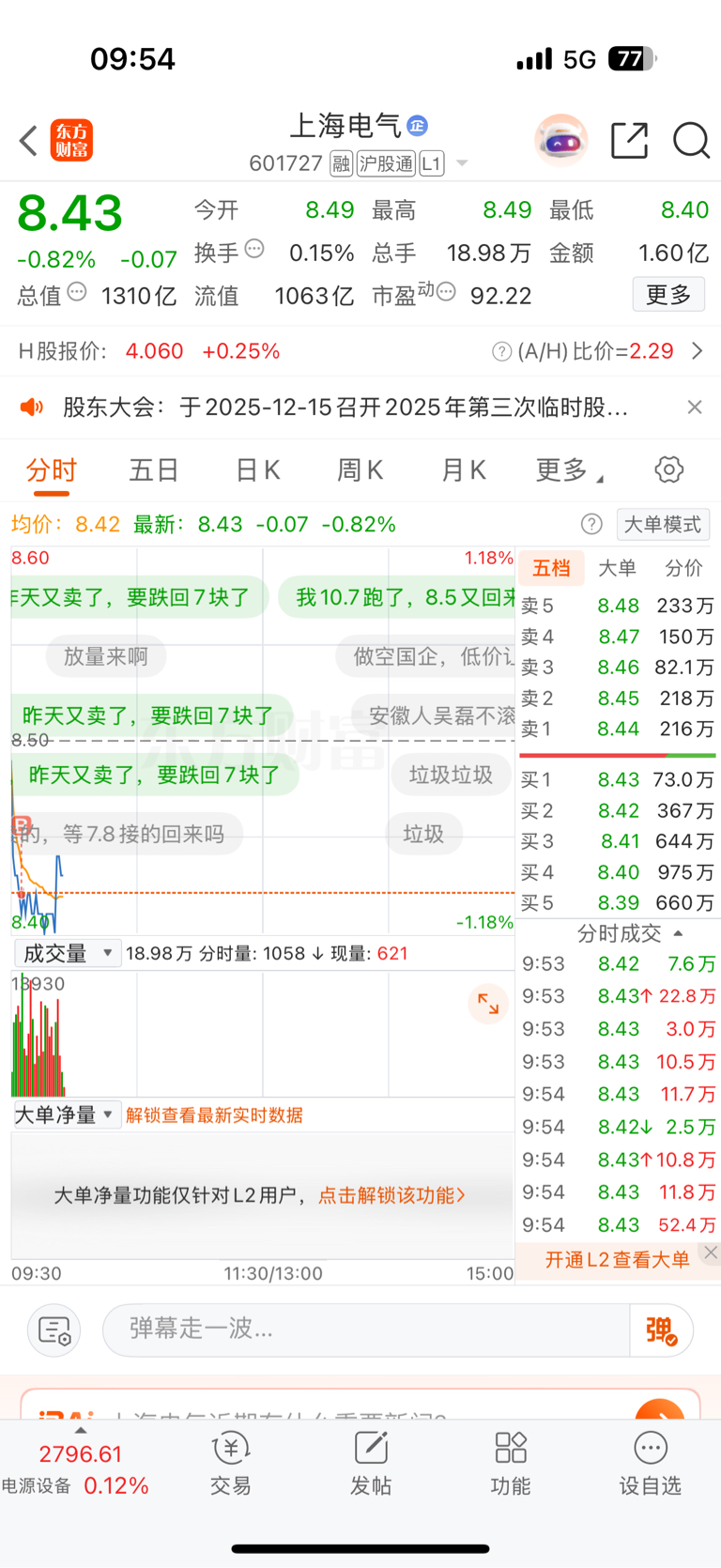Tap the share export icon

pyautogui.click(x=630, y=140)
